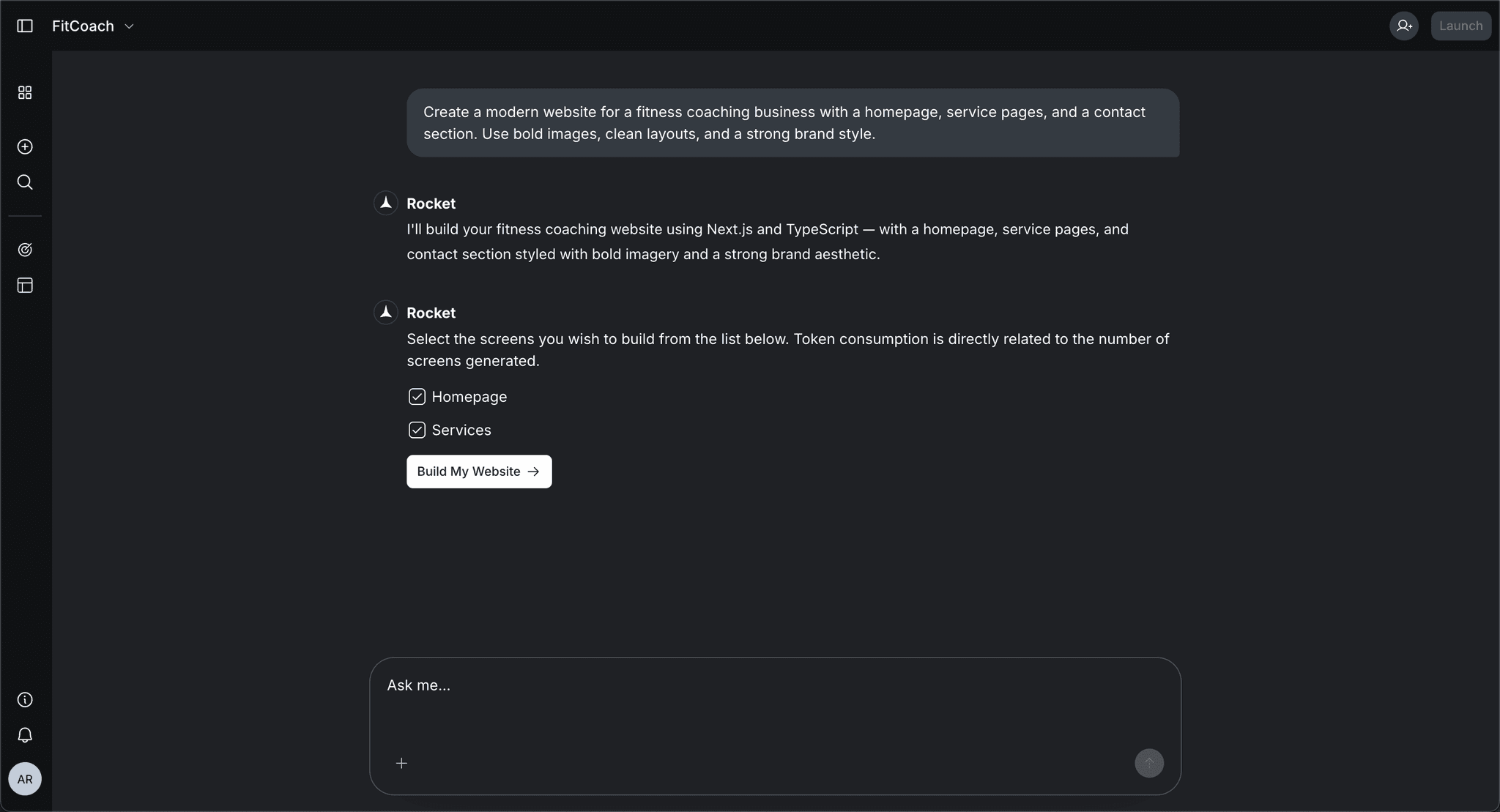The height and width of the screenshot is (812, 1500).
Task: Uncheck the Services checkbox
Action: click(x=417, y=430)
